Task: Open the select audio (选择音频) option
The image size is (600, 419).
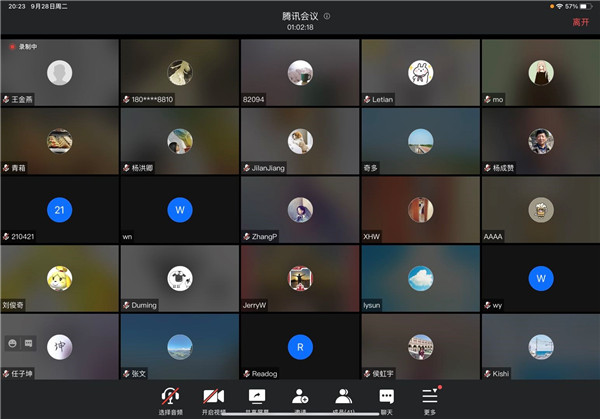Action: pos(171,399)
